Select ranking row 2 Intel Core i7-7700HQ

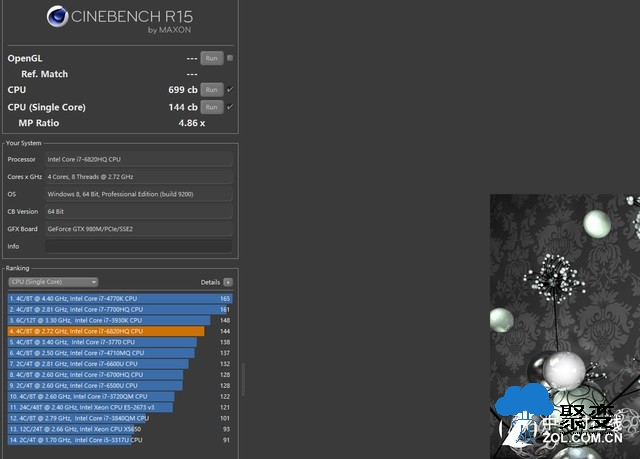(x=120, y=310)
